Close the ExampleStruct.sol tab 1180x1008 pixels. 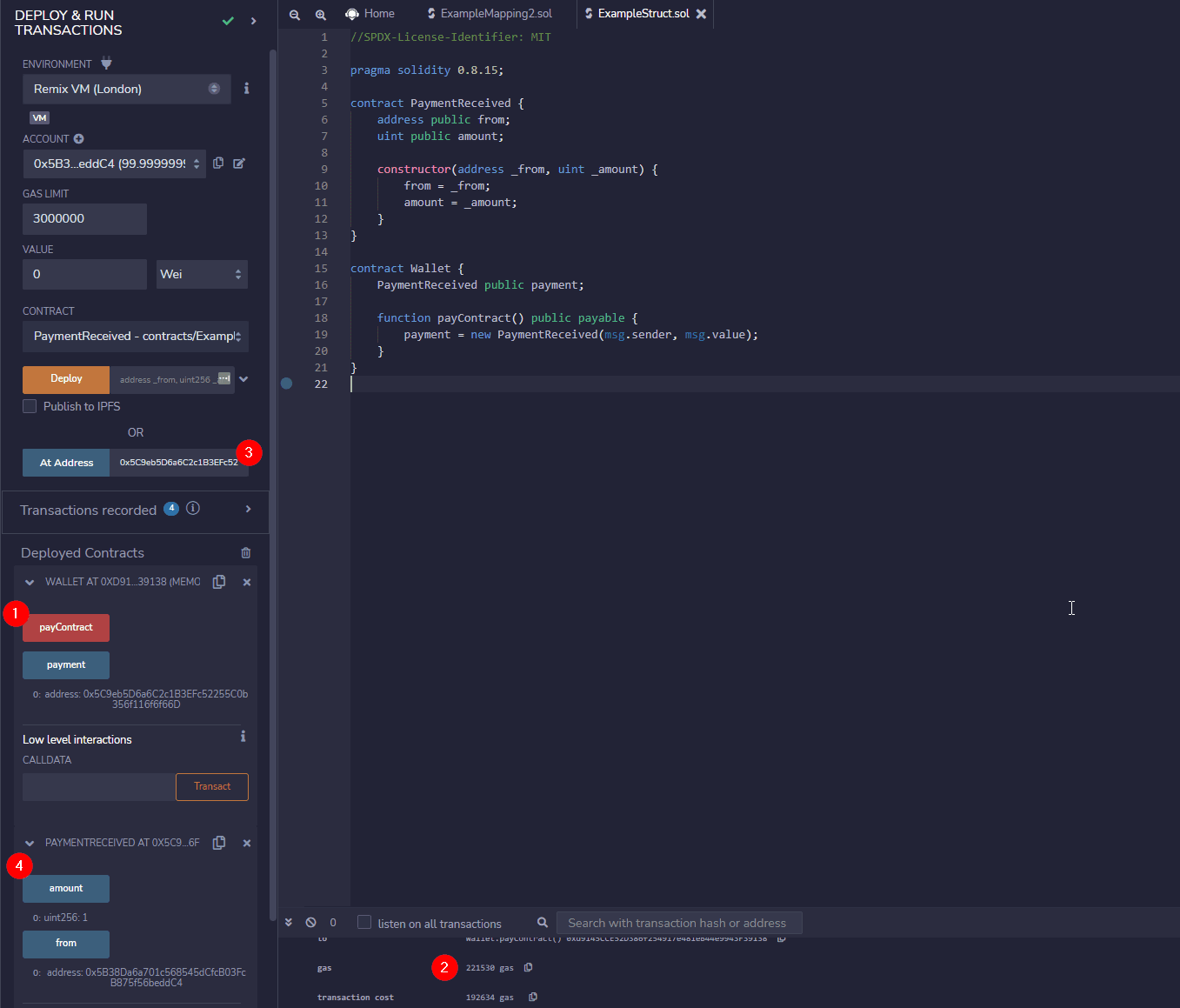pyautogui.click(x=701, y=14)
